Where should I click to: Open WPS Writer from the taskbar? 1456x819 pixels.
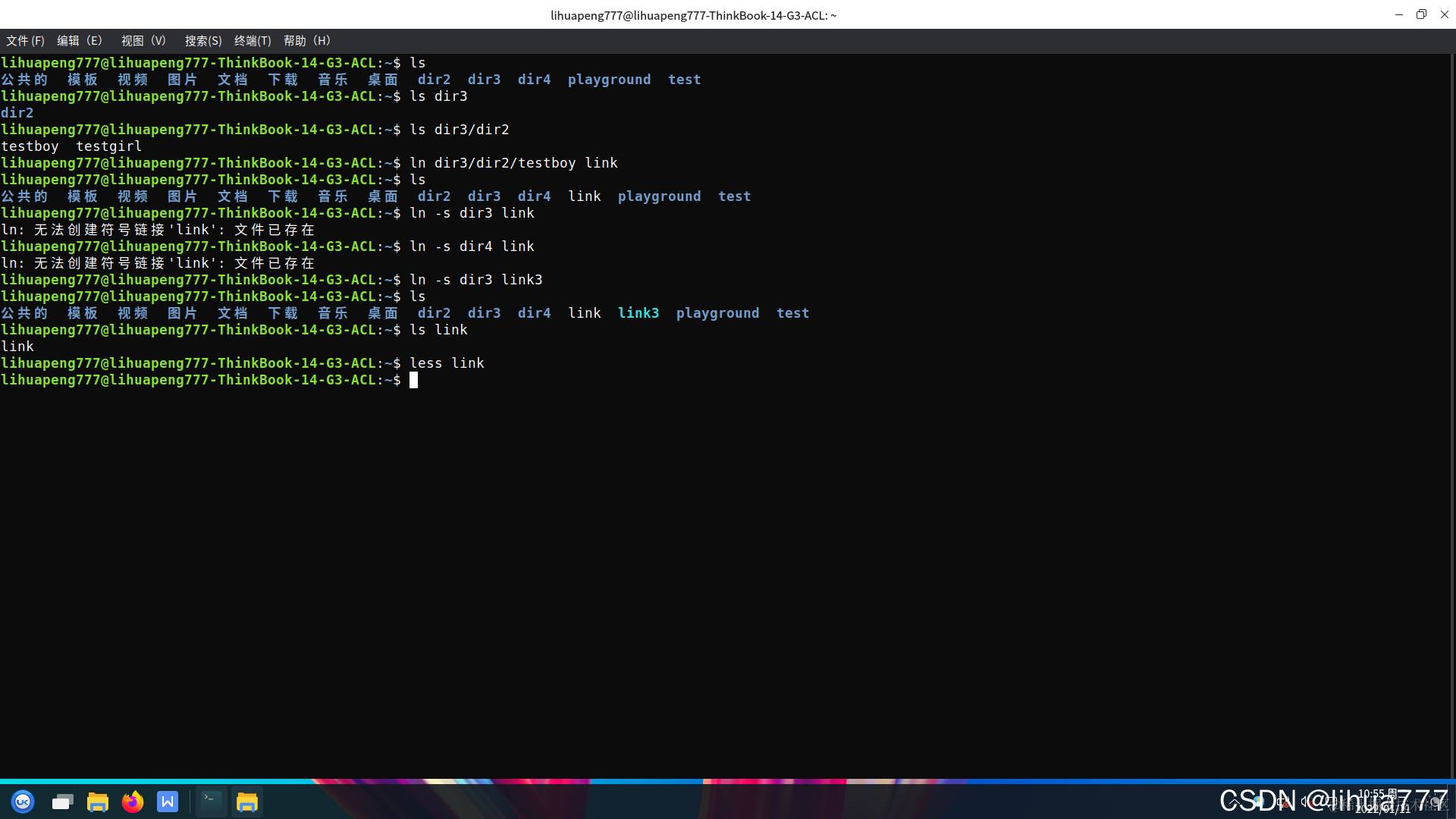[168, 802]
